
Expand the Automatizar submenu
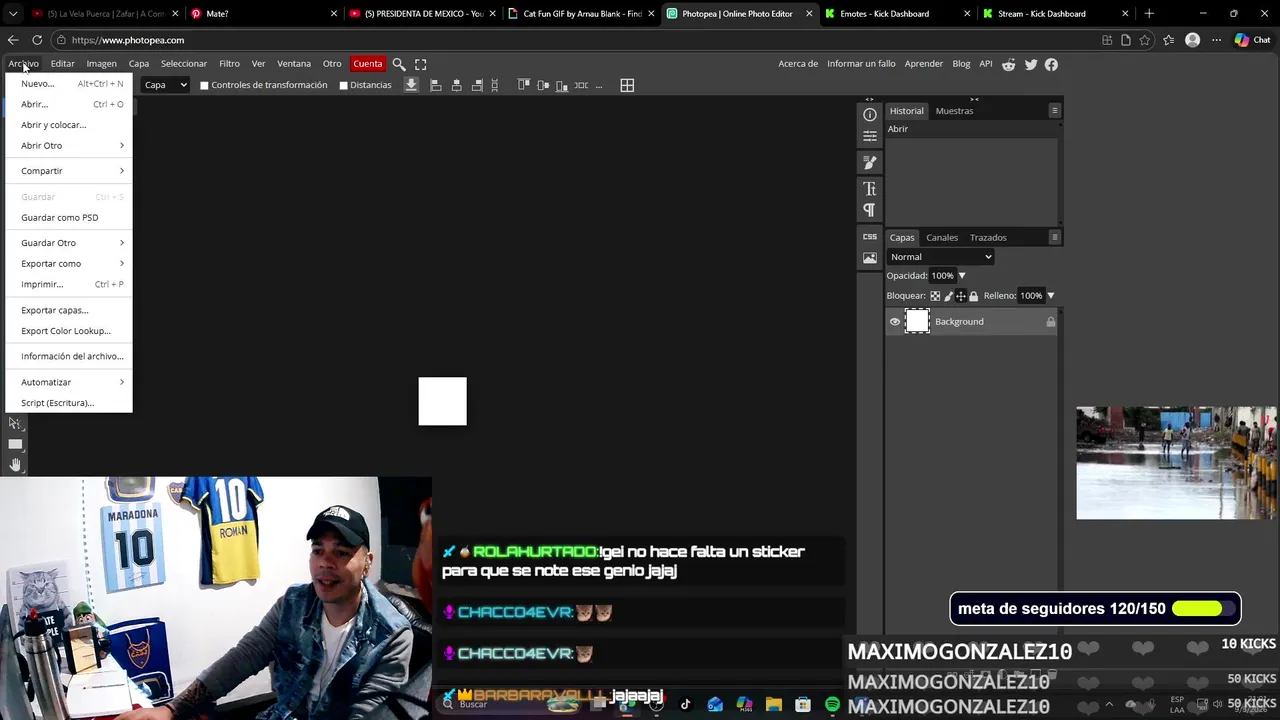coord(69,382)
